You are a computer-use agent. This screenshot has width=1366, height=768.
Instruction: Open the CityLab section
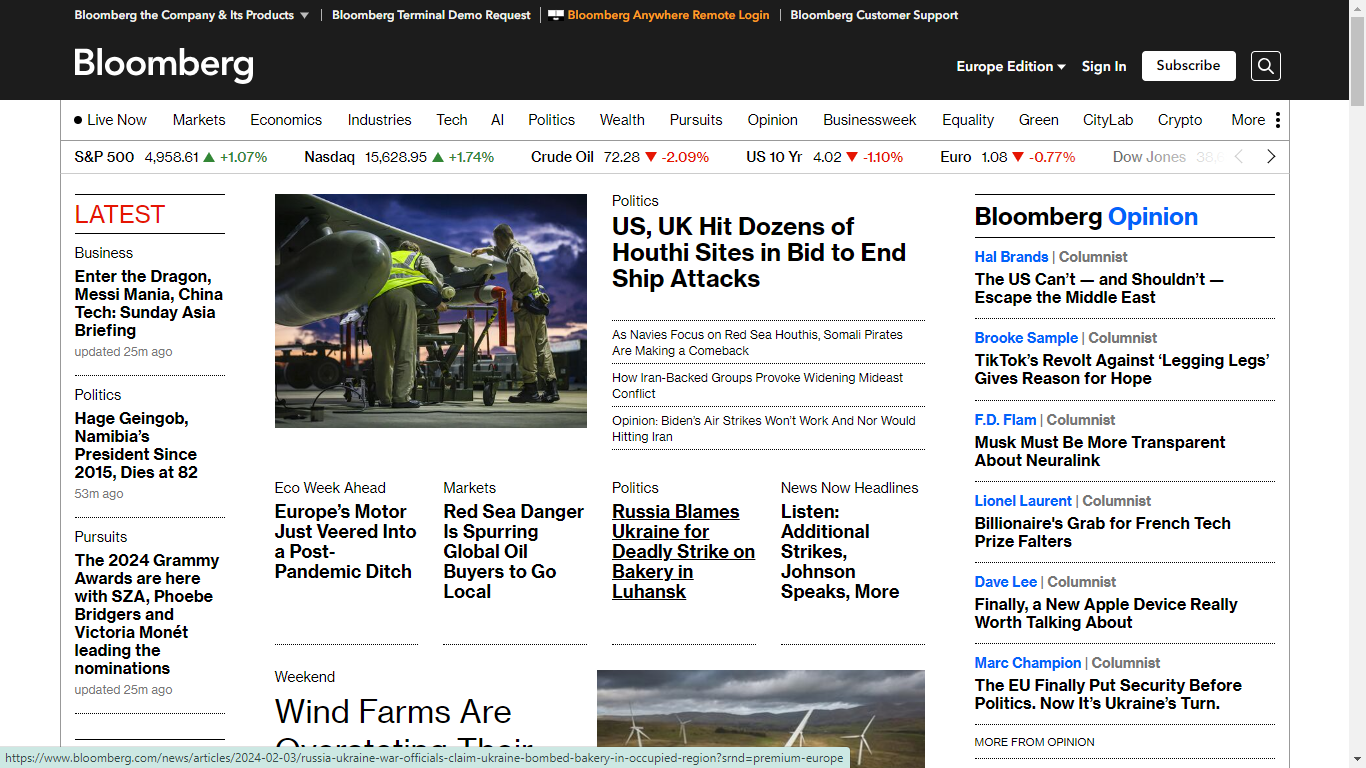point(1108,120)
